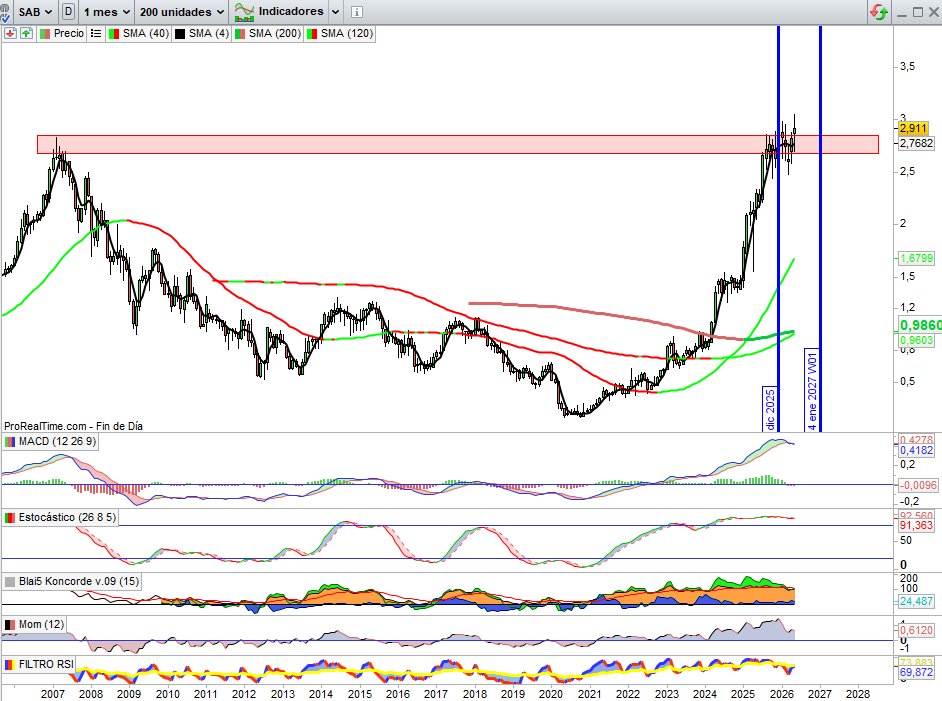Click ProRealTime.com - Fin de Día text
942x701 pixels.
(73, 426)
